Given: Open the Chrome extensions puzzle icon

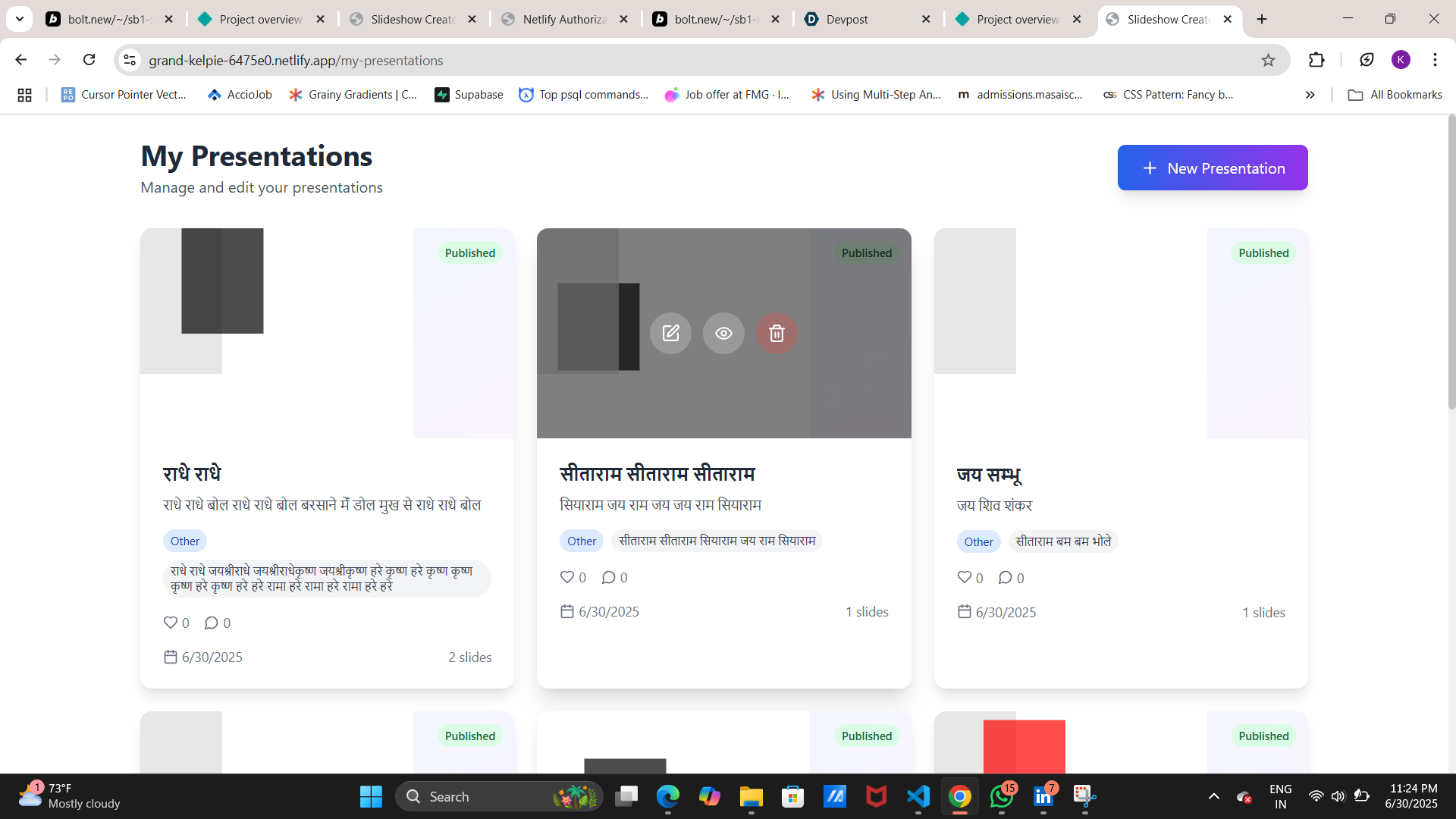Looking at the screenshot, I should click(1316, 60).
